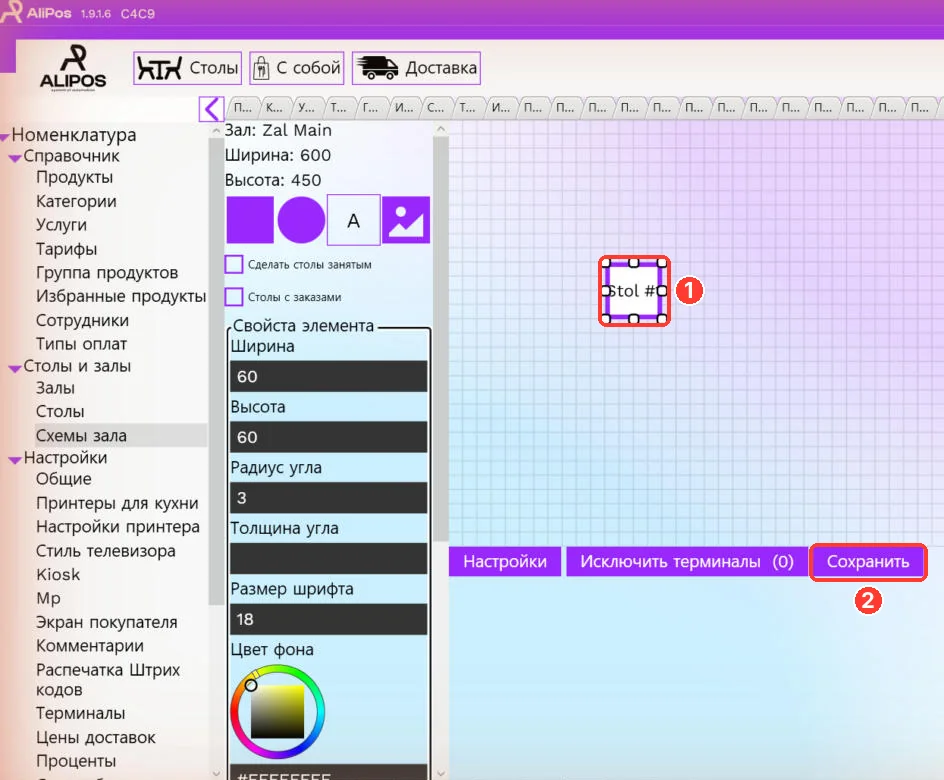Toggle the Столы с заказами checkbox
This screenshot has height=780, width=944.
pyautogui.click(x=234, y=297)
